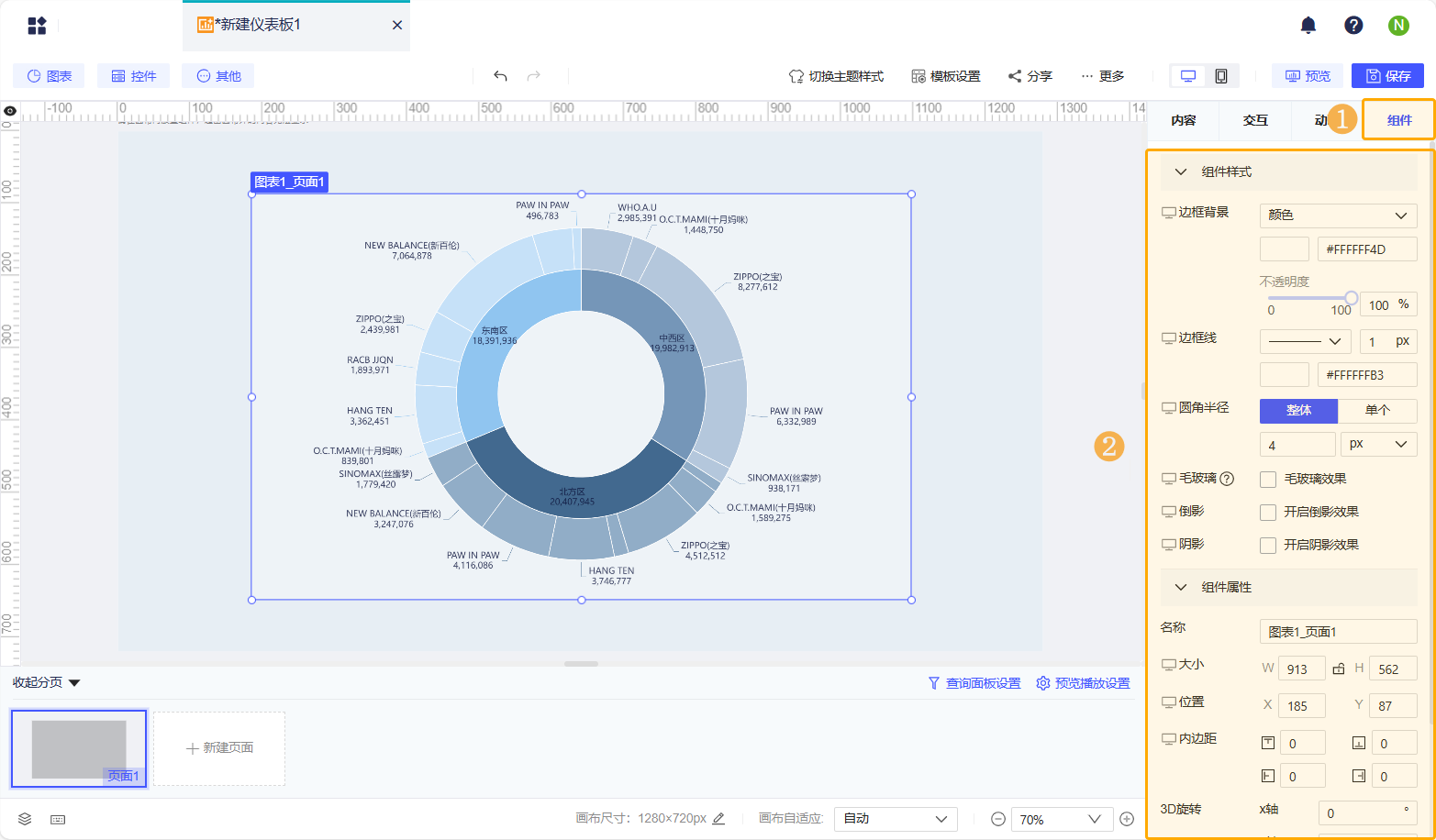
Task: Zoom out with the minus icon
Action: [x=997, y=819]
